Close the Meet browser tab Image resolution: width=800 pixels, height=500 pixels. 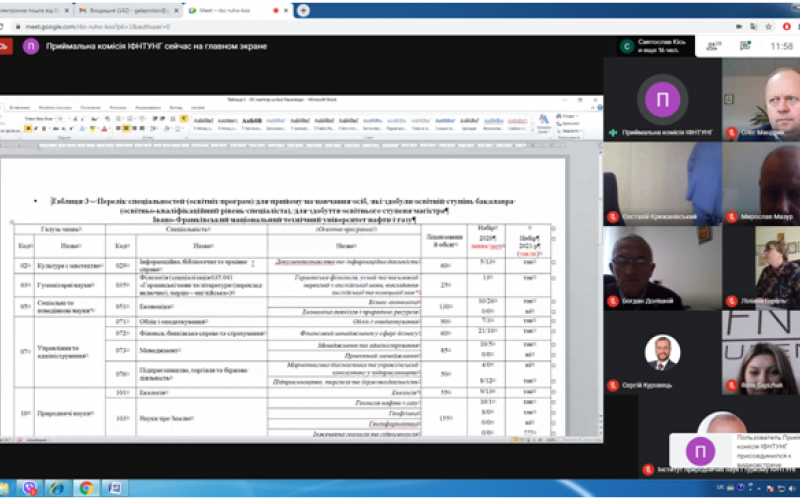286,10
